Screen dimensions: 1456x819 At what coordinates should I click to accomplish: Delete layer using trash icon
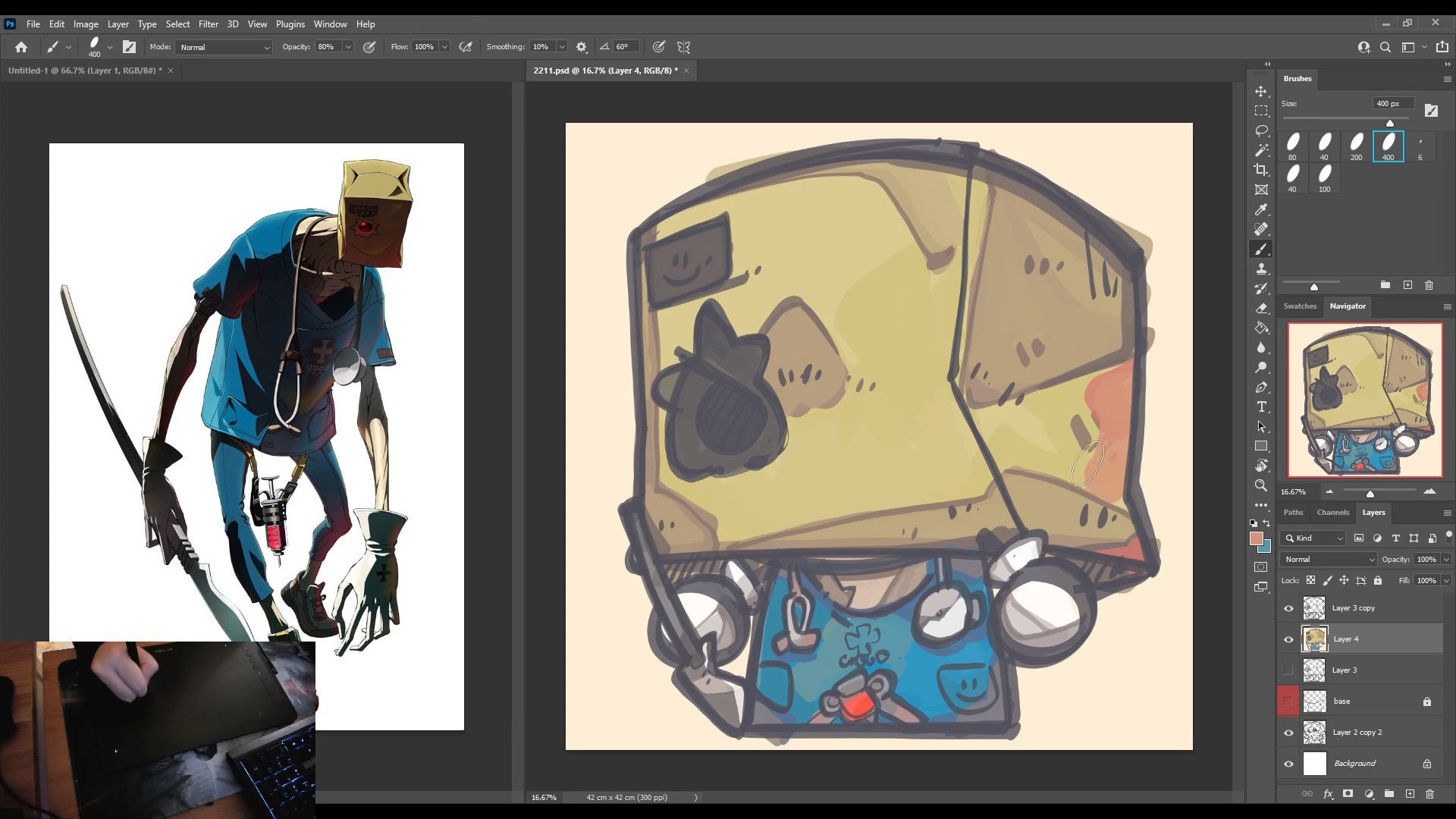click(x=1429, y=794)
